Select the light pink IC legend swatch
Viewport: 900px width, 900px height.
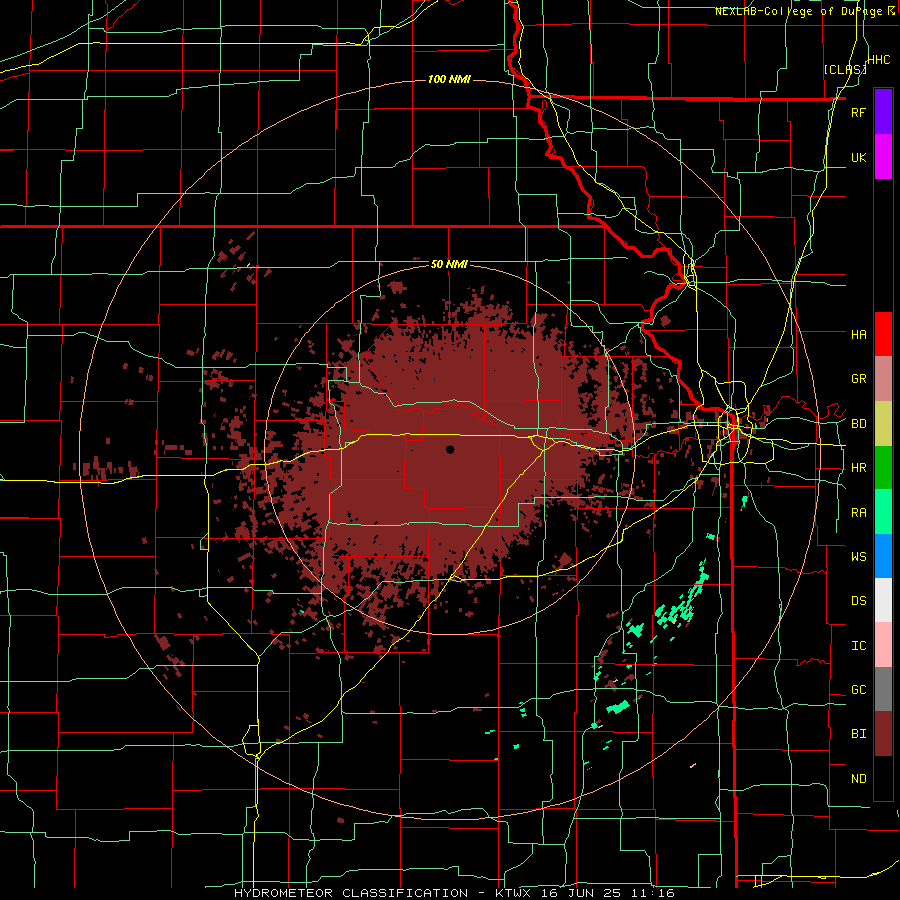point(883,645)
